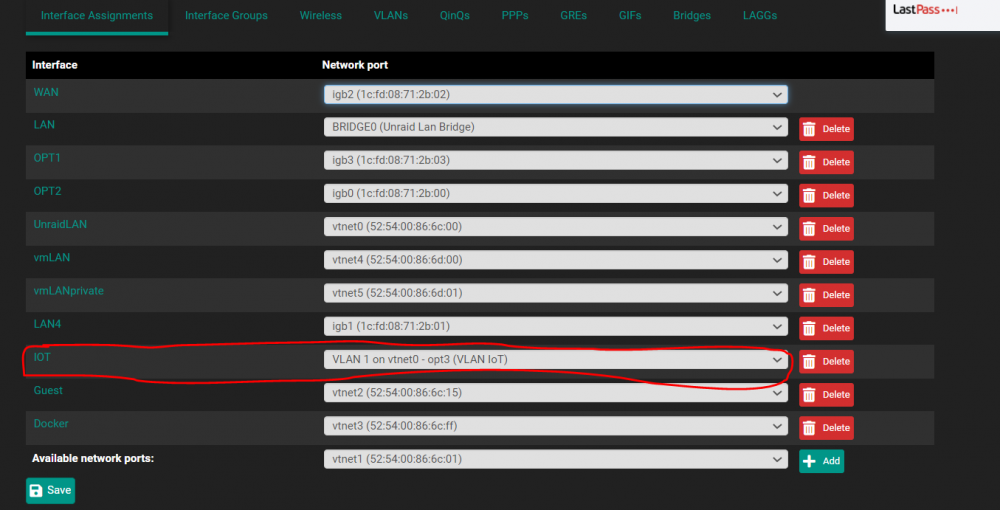The width and height of the screenshot is (1000, 510).
Task: Delete the UnraidLAN interface assignment
Action: click(x=826, y=228)
